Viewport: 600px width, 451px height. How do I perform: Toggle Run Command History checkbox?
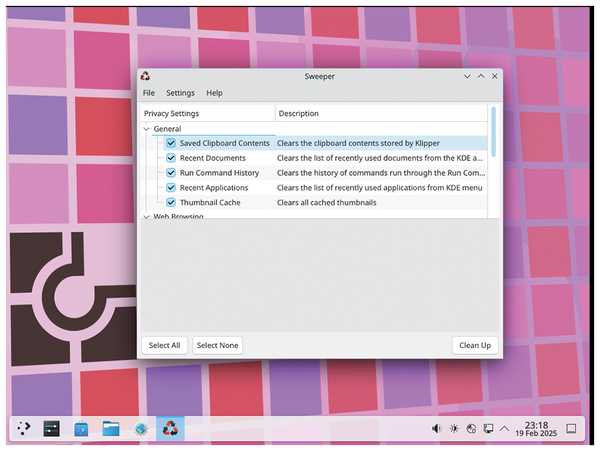pyautogui.click(x=171, y=173)
